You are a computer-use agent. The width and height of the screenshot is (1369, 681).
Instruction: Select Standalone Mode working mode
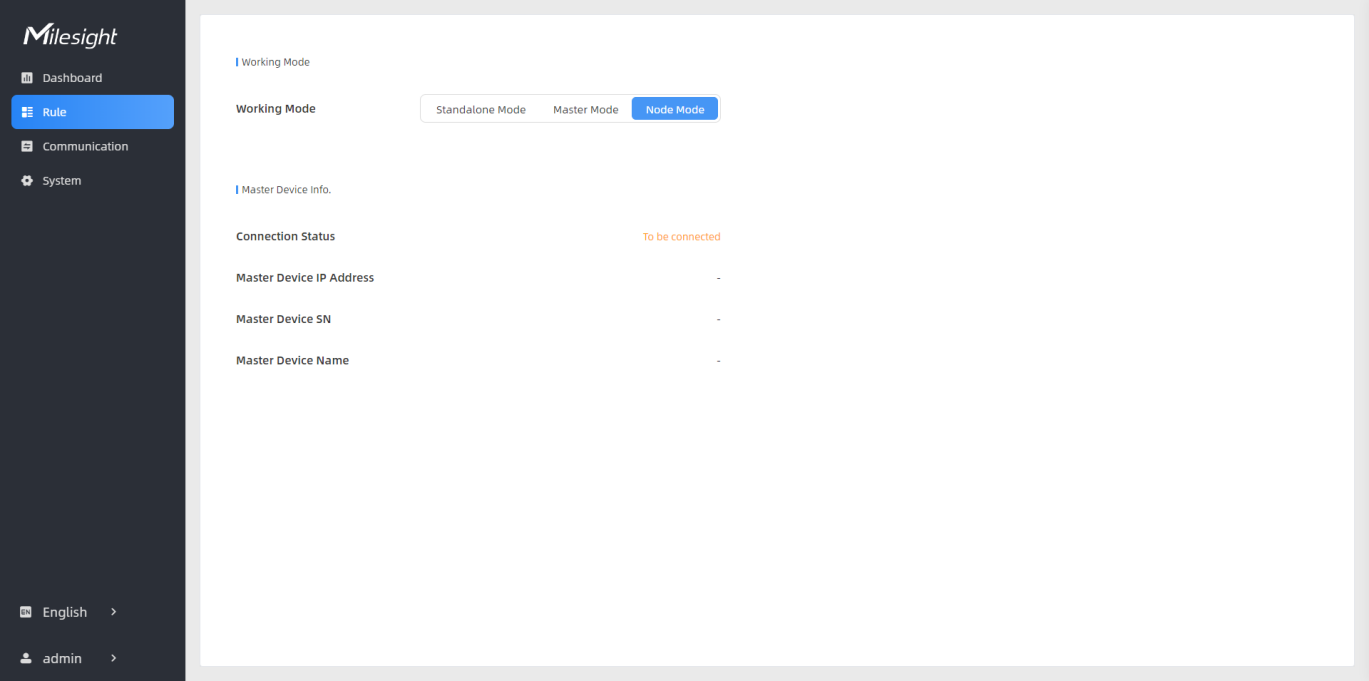(480, 110)
